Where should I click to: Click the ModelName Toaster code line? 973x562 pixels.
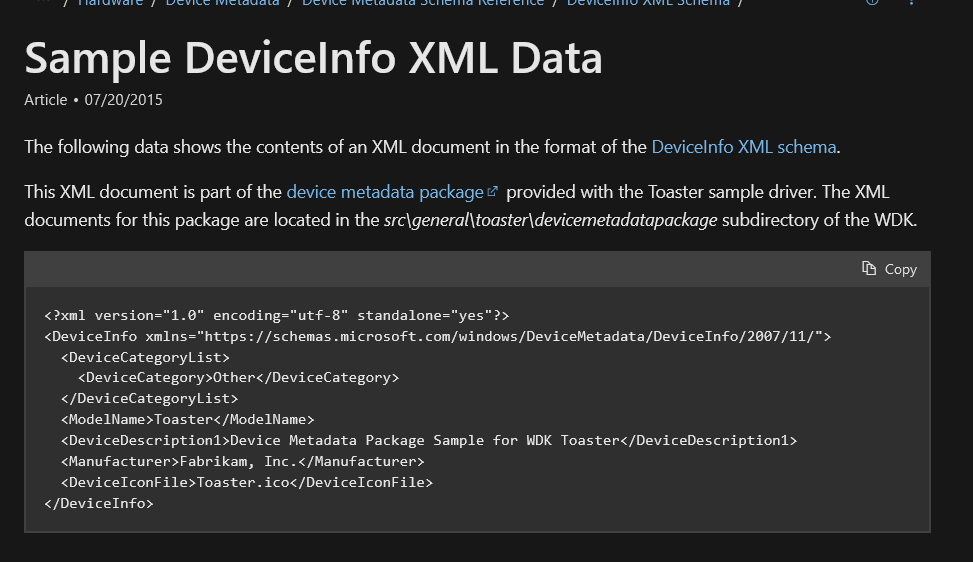tap(188, 419)
